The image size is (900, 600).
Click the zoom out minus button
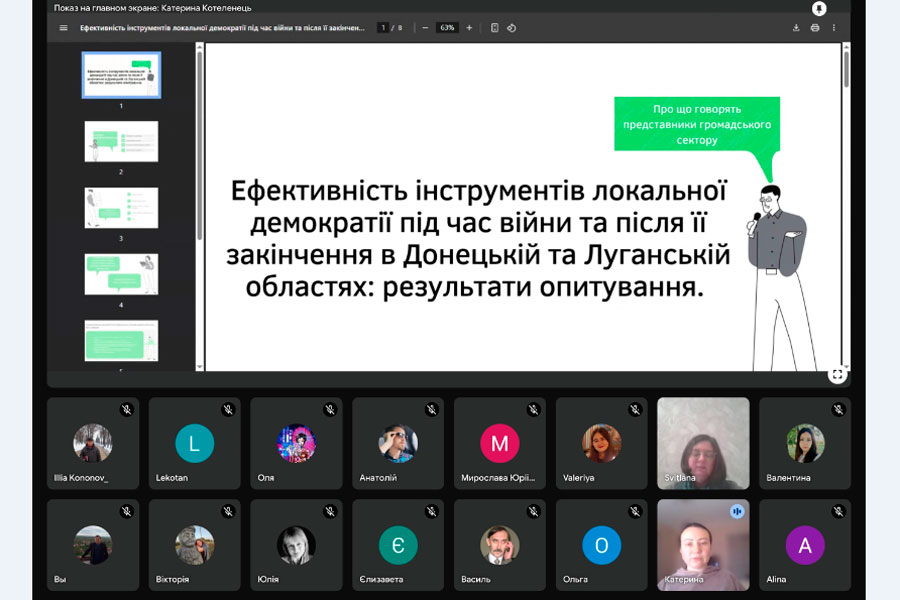click(x=425, y=28)
